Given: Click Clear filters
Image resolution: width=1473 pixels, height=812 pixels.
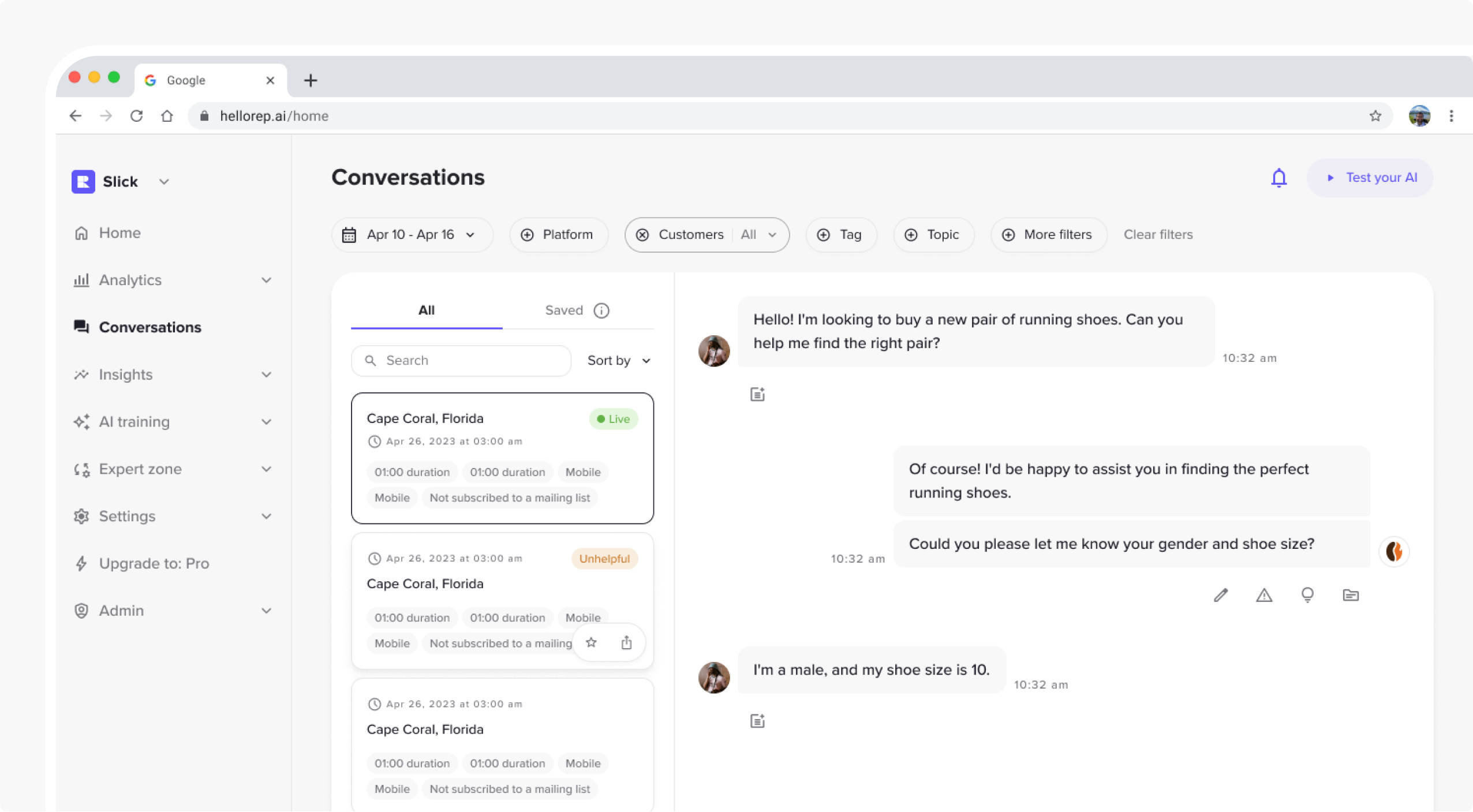Looking at the screenshot, I should click(x=1158, y=235).
